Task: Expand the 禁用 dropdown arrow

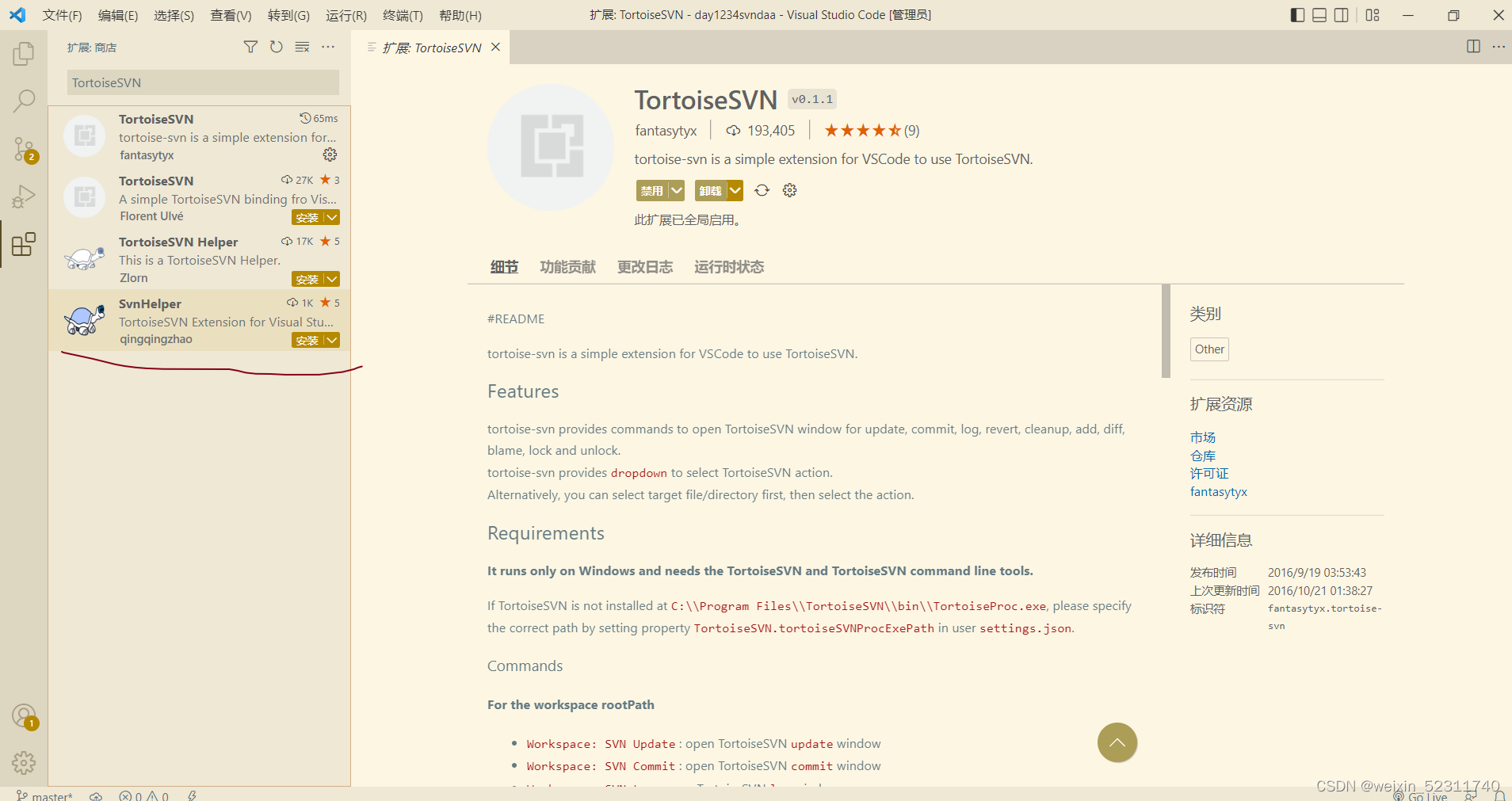Action: (677, 190)
